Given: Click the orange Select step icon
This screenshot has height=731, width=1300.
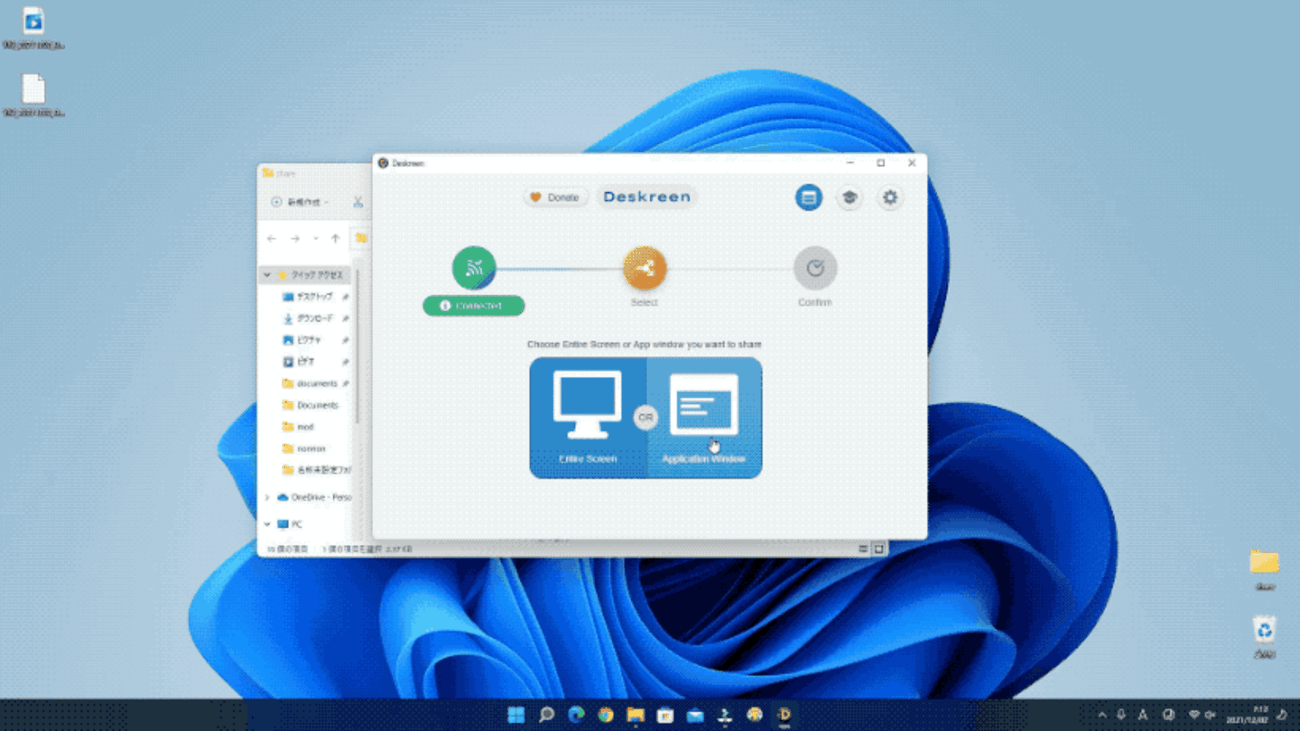Looking at the screenshot, I should 644,268.
